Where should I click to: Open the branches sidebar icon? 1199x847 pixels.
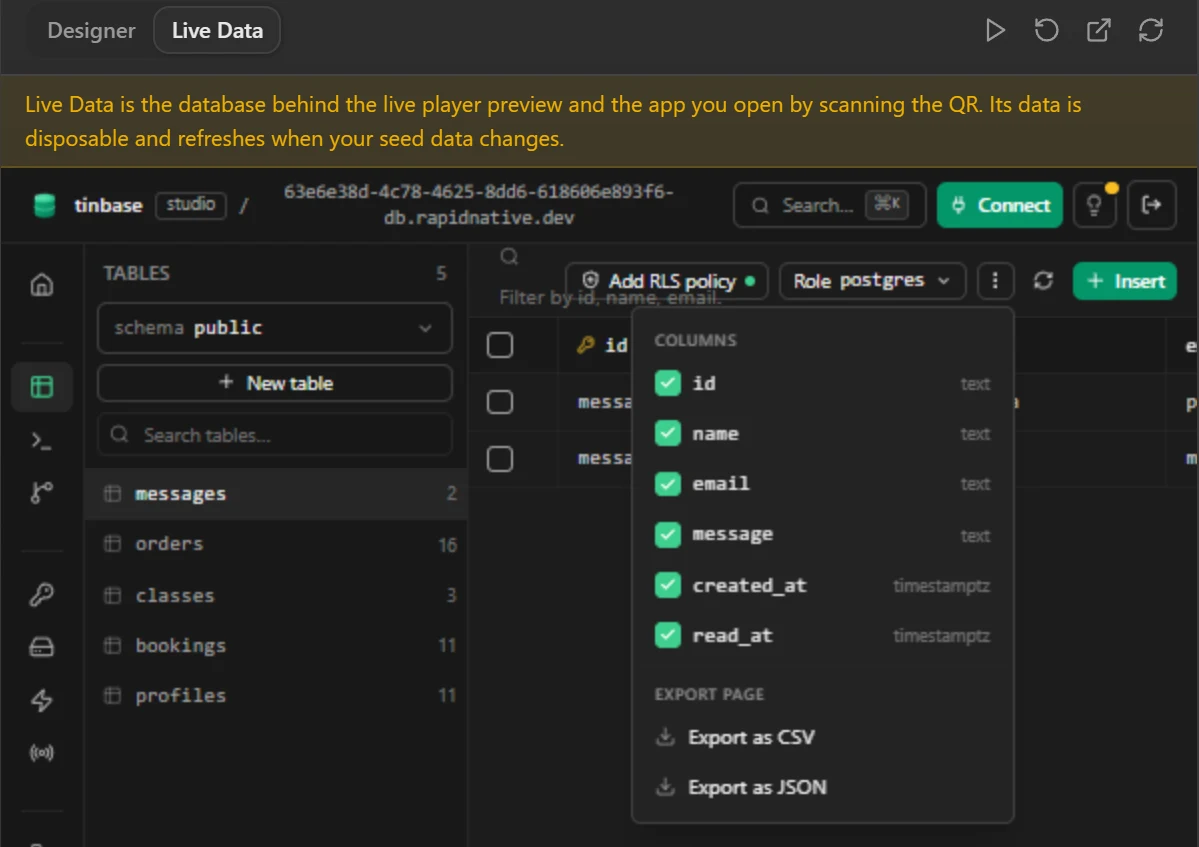click(42, 492)
